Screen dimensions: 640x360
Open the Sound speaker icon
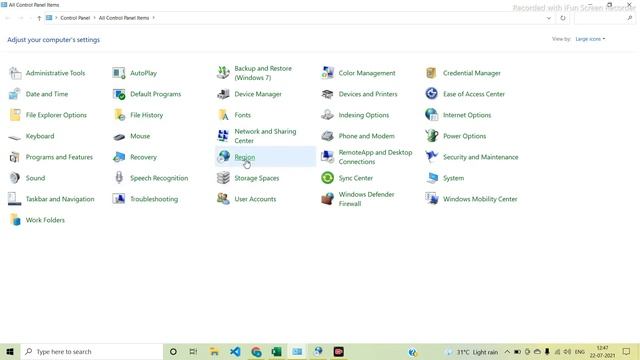(15, 178)
